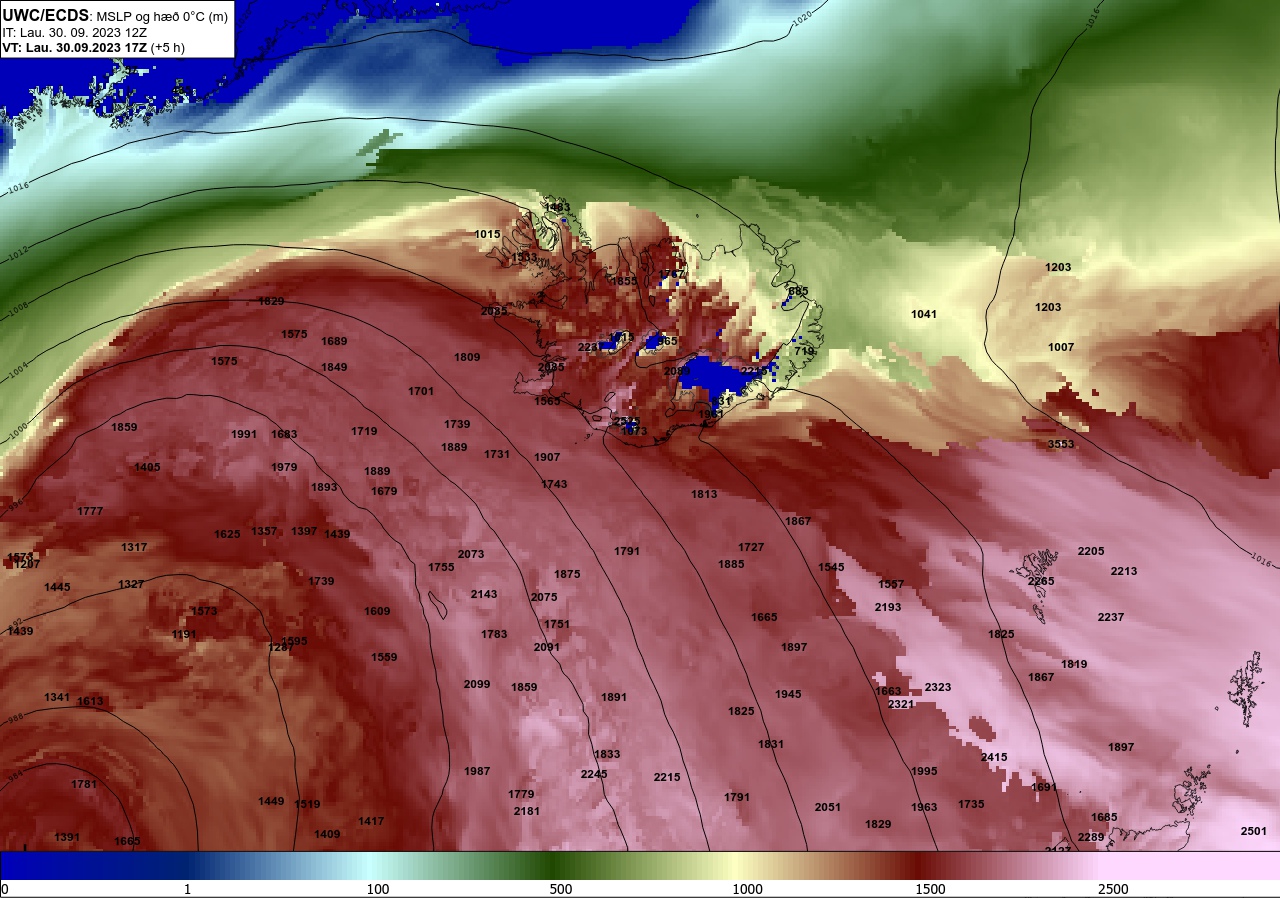1280x898 pixels.
Task: Click the map value "1317"
Action: [134, 547]
